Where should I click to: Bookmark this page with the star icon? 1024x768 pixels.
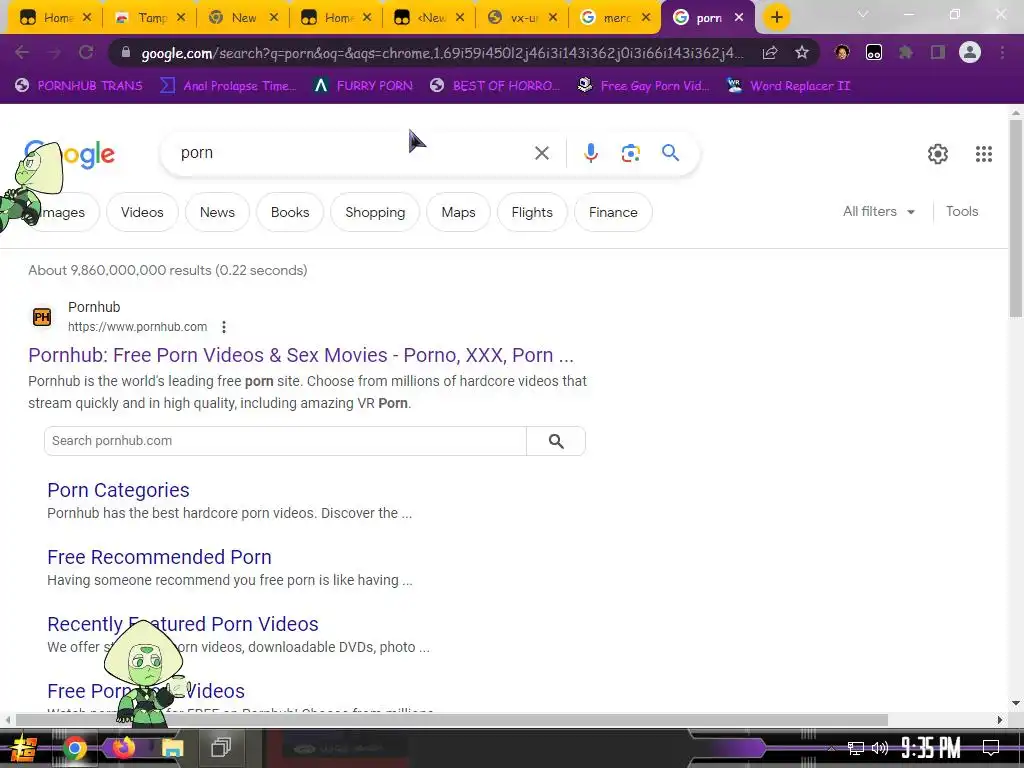click(x=802, y=52)
